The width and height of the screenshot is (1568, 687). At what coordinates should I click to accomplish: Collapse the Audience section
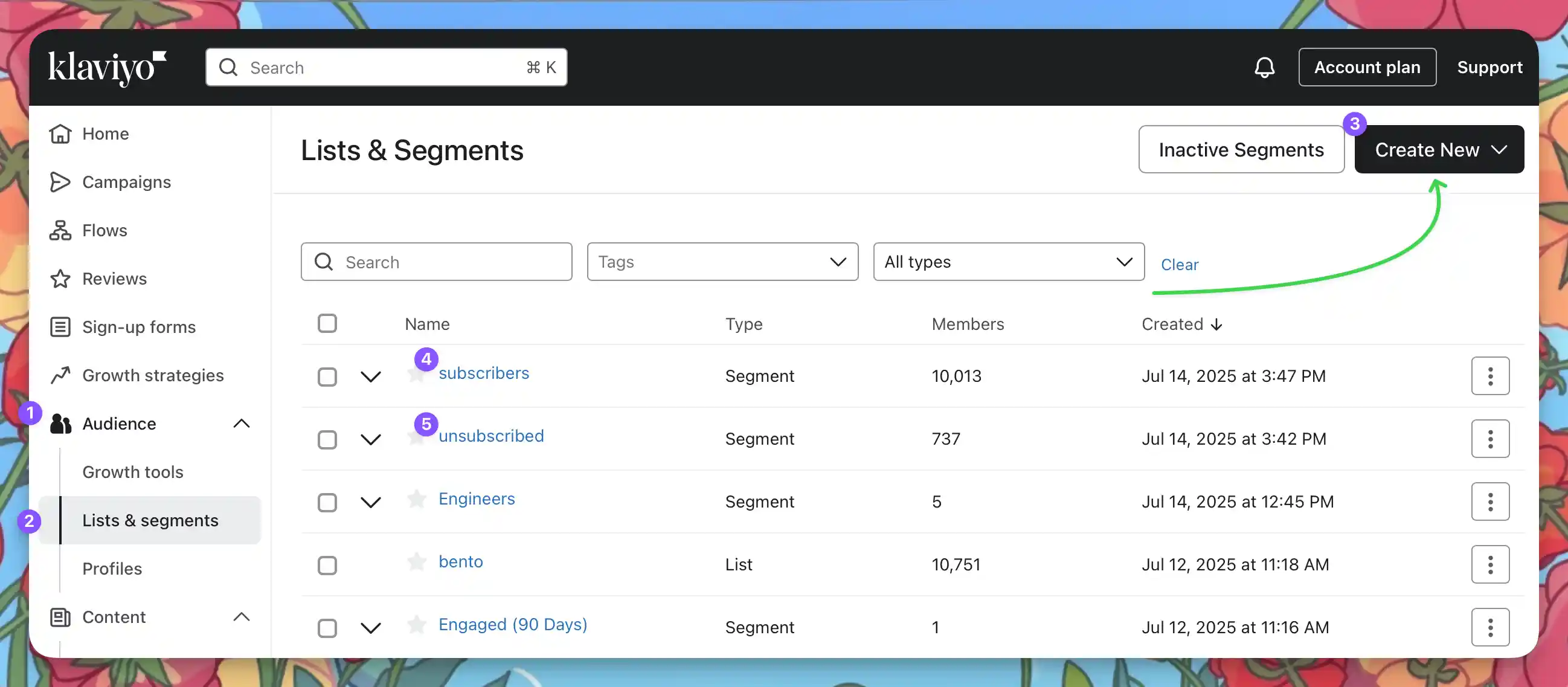pos(242,424)
